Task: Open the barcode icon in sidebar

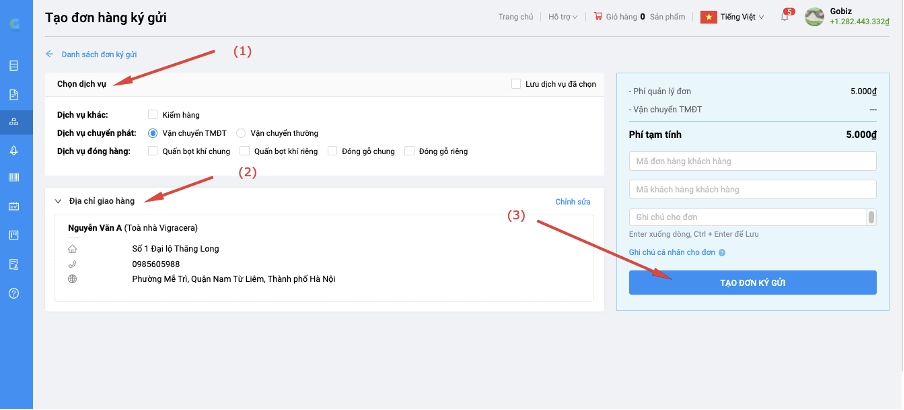Action: point(14,178)
